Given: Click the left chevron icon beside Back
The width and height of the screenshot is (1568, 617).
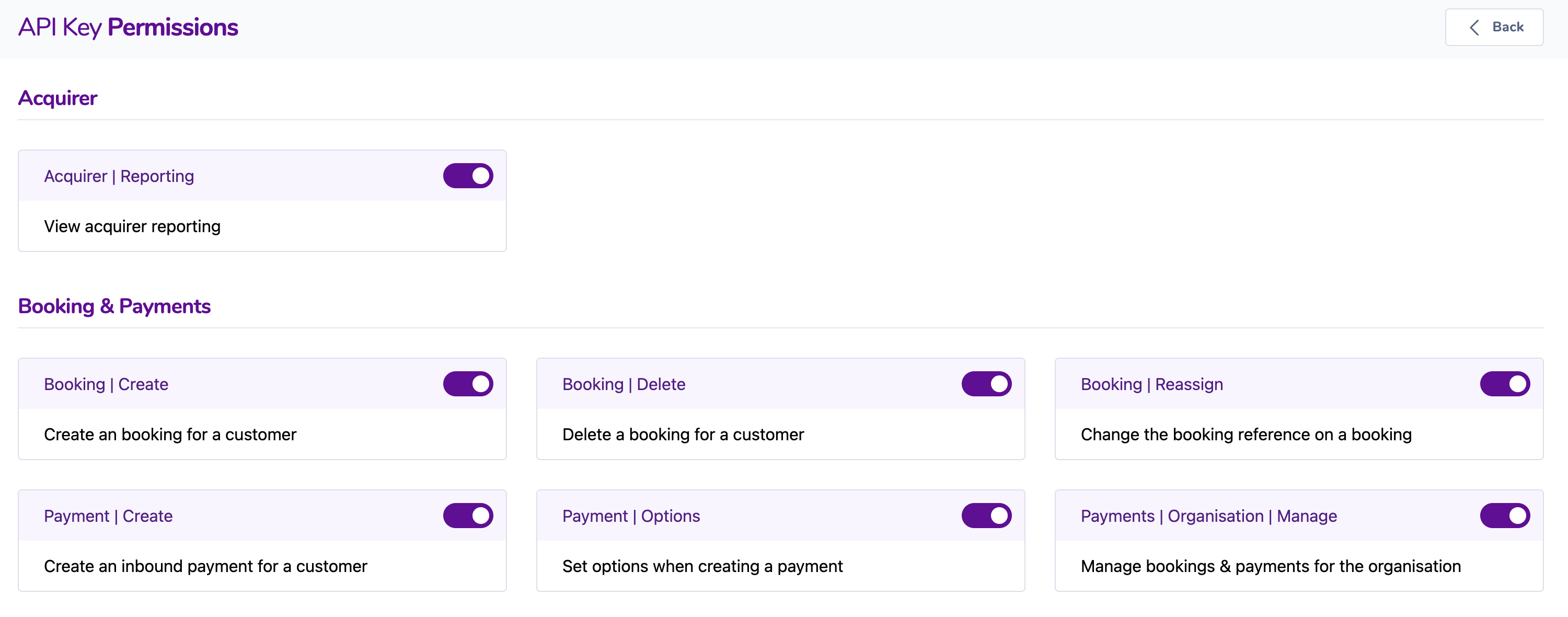Looking at the screenshot, I should pos(1474,27).
